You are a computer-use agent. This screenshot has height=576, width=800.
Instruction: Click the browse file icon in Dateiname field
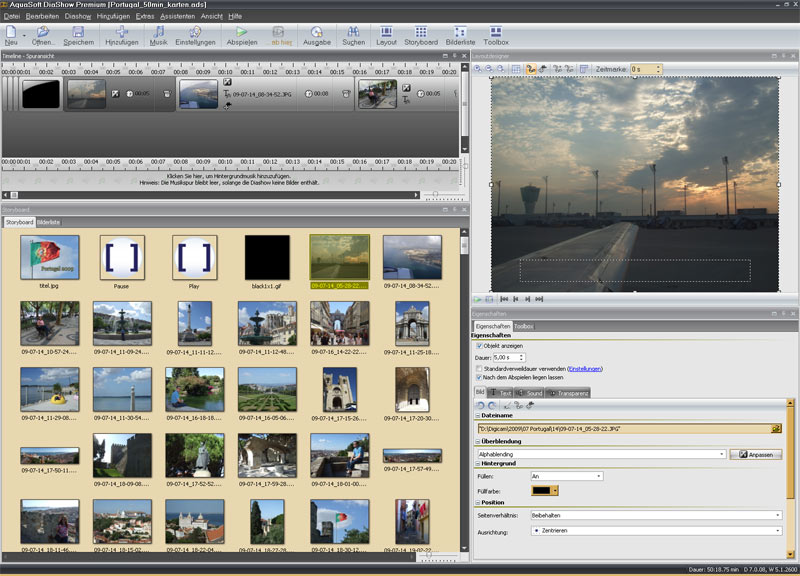click(x=776, y=428)
